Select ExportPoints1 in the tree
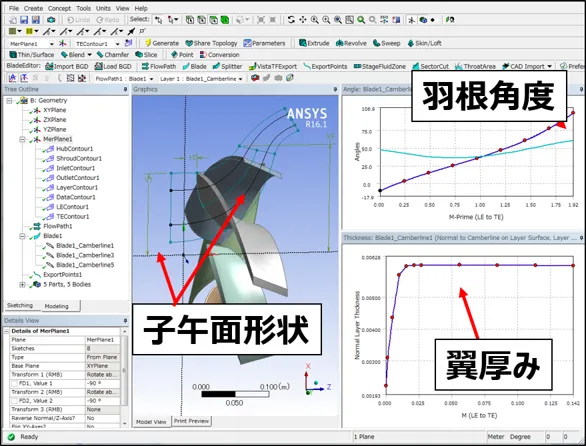The height and width of the screenshot is (446, 586). point(62,275)
